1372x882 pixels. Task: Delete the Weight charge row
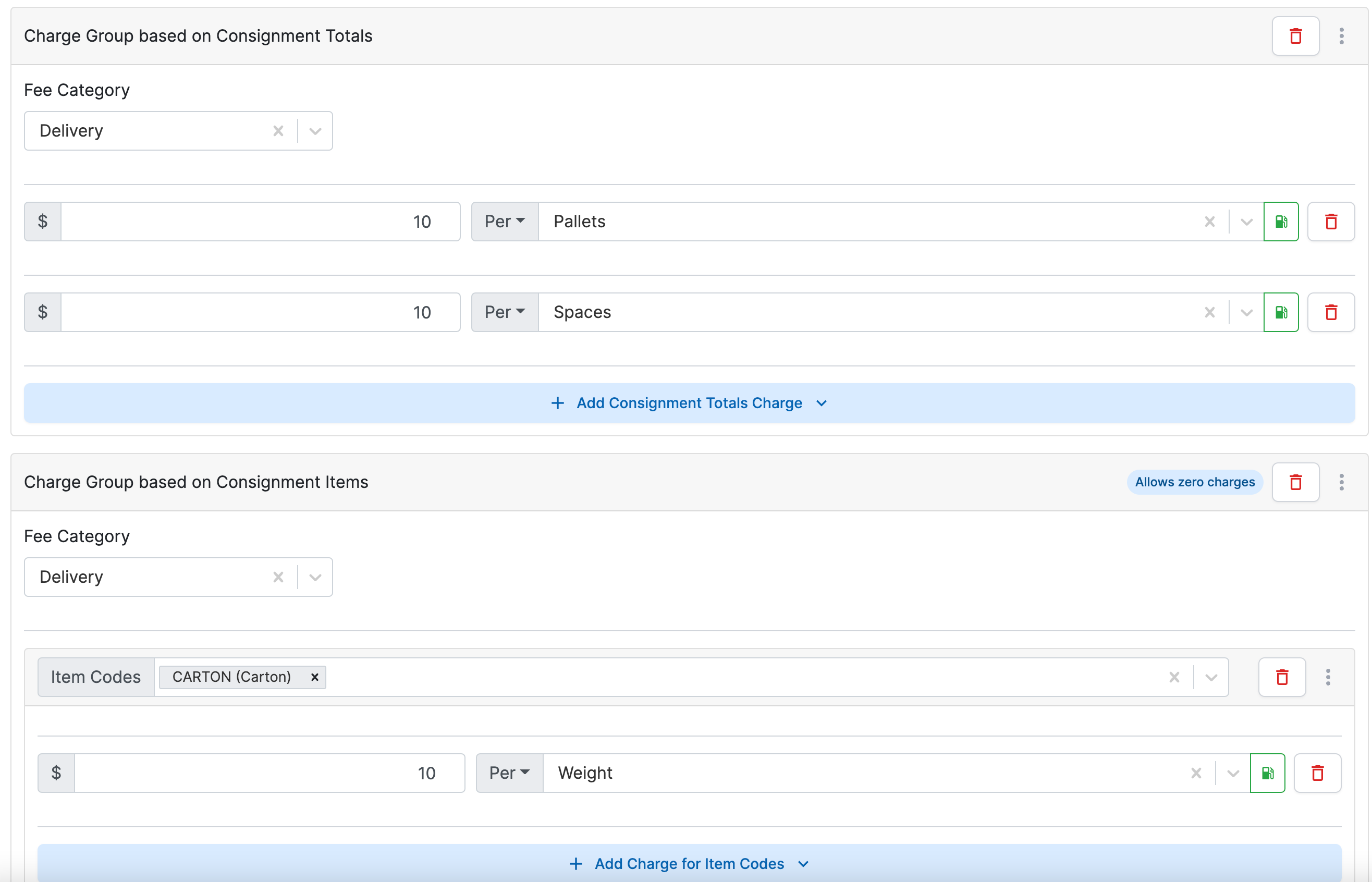[1316, 773]
